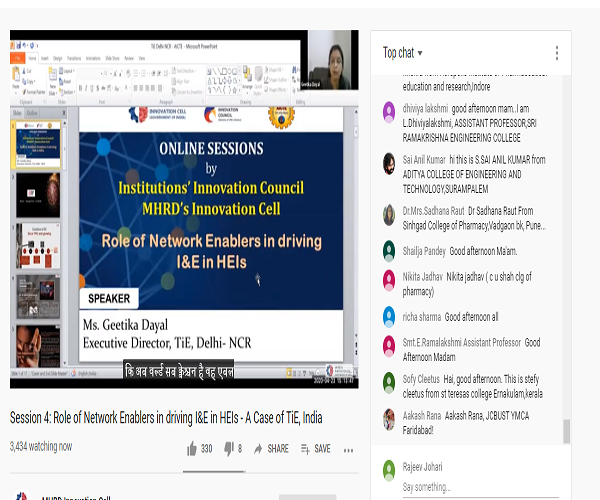The image size is (600, 500).
Task: Click the Paste icon in the PowerPoint ribbon
Action: (x=16, y=78)
